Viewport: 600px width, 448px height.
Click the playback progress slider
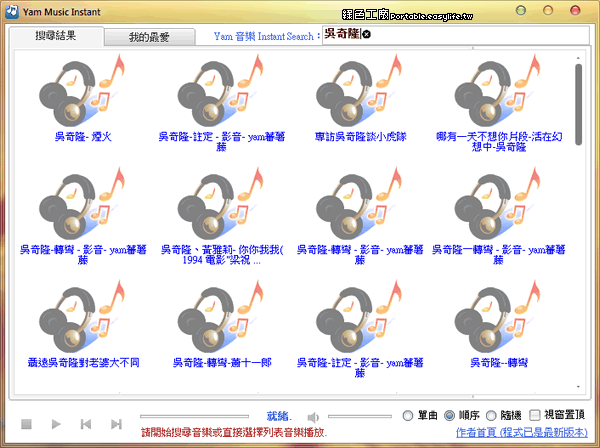[194, 416]
